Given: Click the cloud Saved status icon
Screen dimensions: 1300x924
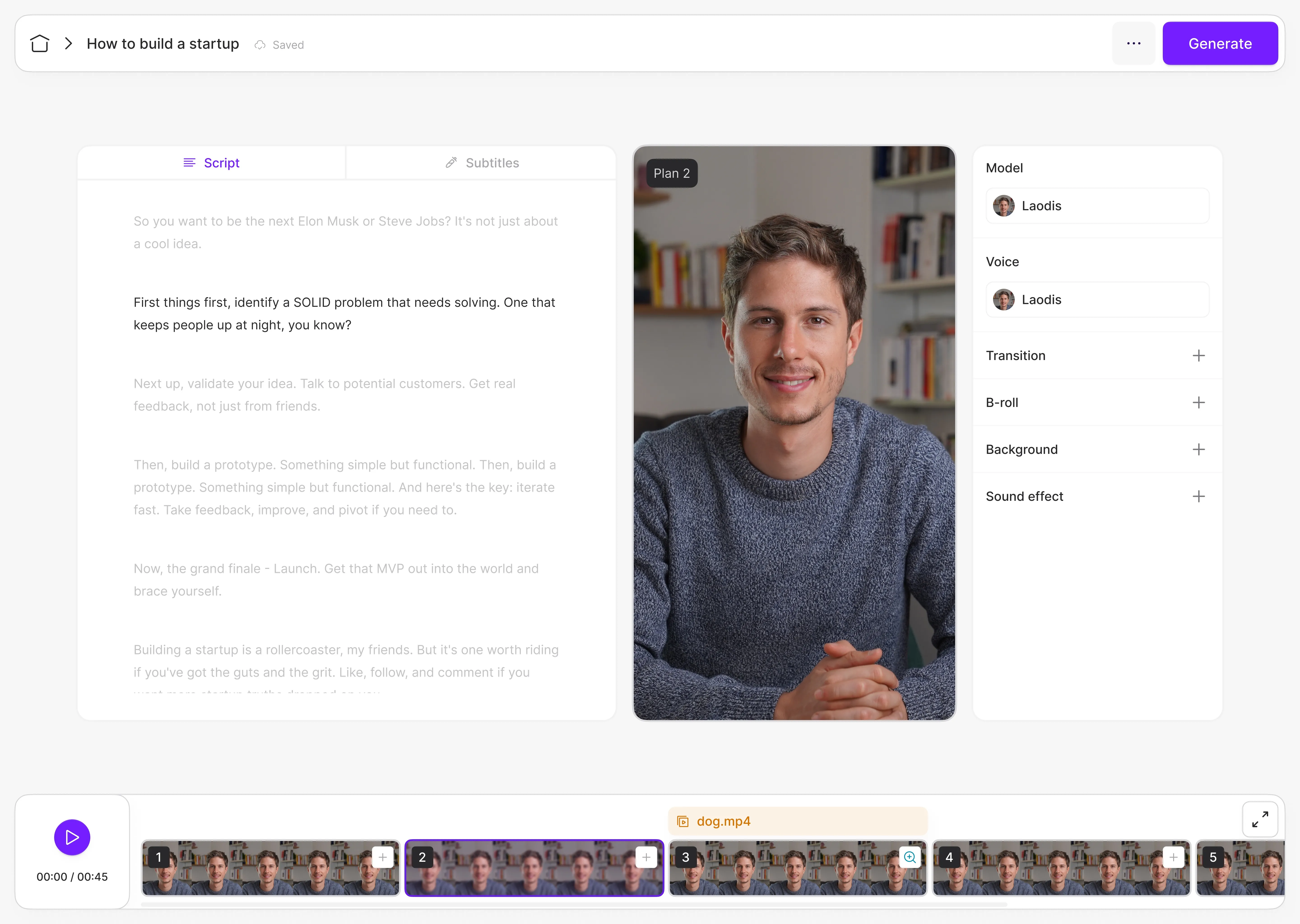Looking at the screenshot, I should click(x=260, y=45).
